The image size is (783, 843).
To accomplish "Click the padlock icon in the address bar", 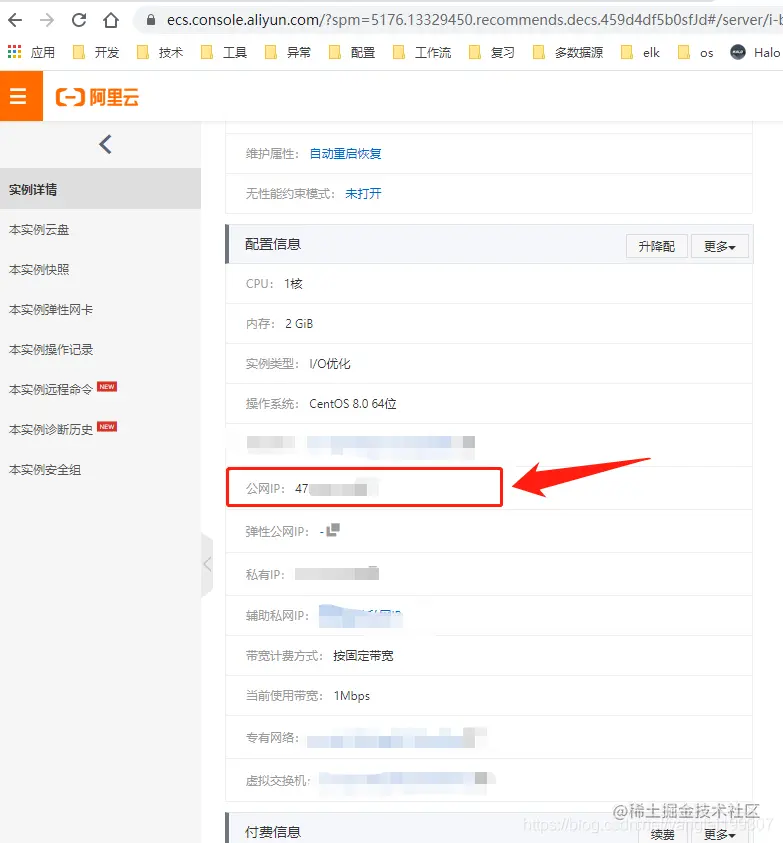I will [151, 20].
